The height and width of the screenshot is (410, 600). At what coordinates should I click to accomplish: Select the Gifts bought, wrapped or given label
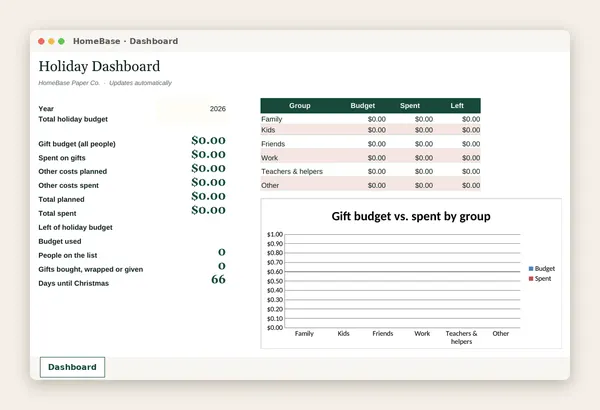(x=91, y=269)
